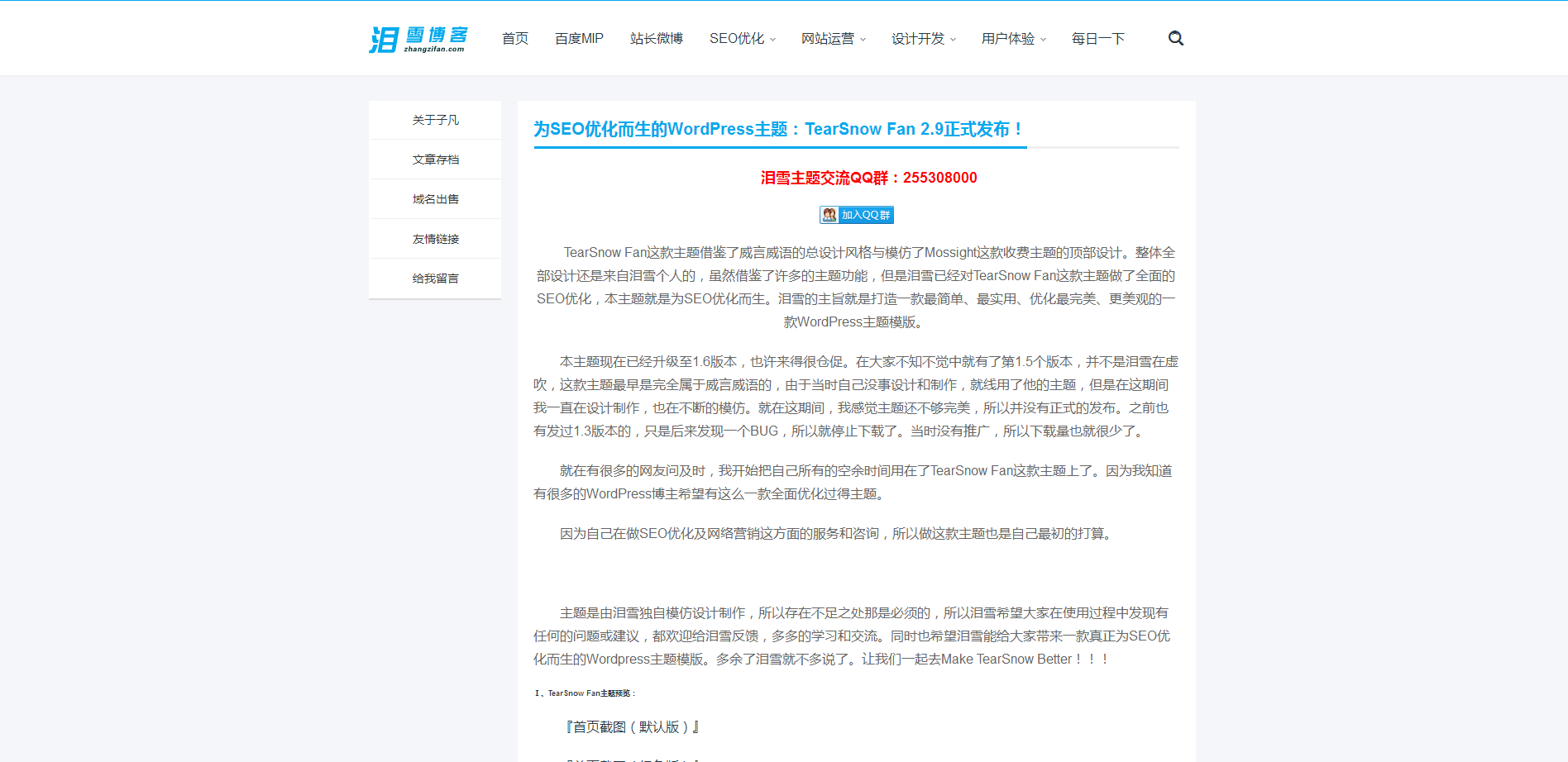1568x762 pixels.
Task: Click the paragraph starting 就在有很多的网友问及时
Action: [x=853, y=482]
